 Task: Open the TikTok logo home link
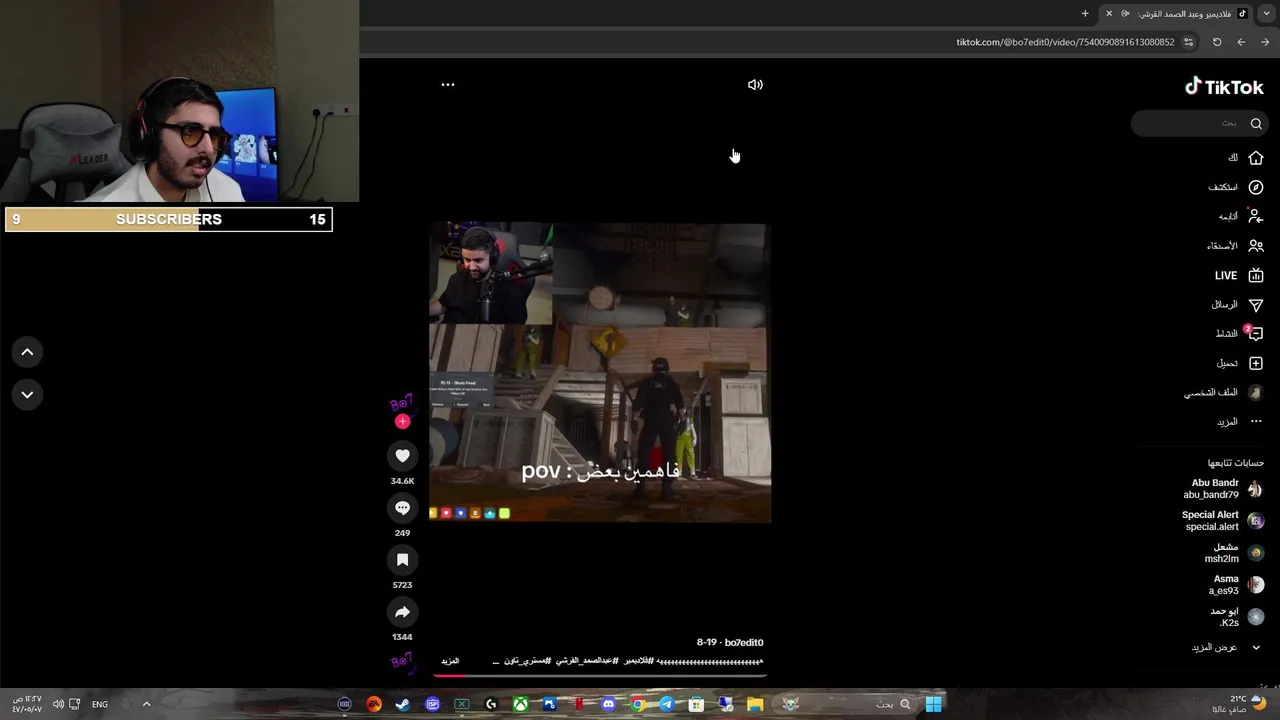tap(1224, 87)
